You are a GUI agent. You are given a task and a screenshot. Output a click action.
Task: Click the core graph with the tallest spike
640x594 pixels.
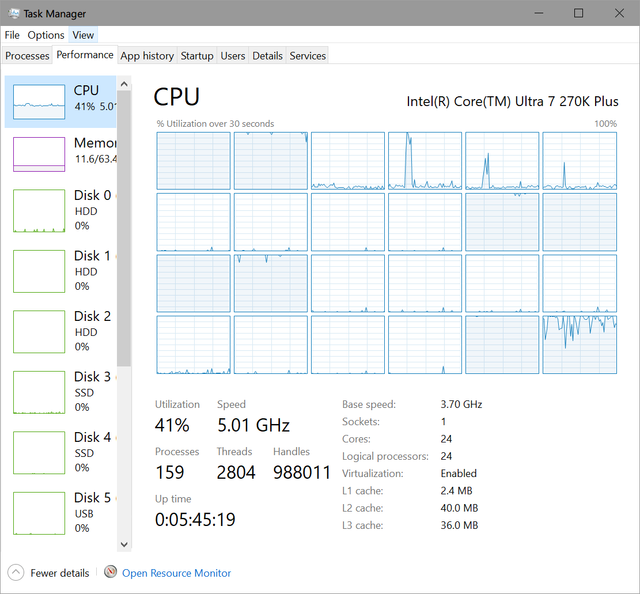click(425, 161)
